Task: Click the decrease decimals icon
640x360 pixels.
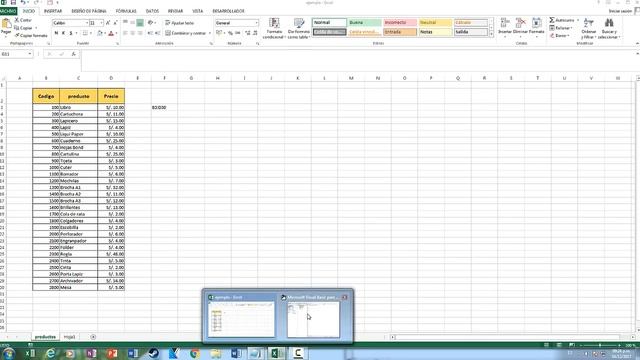Action: [255, 33]
